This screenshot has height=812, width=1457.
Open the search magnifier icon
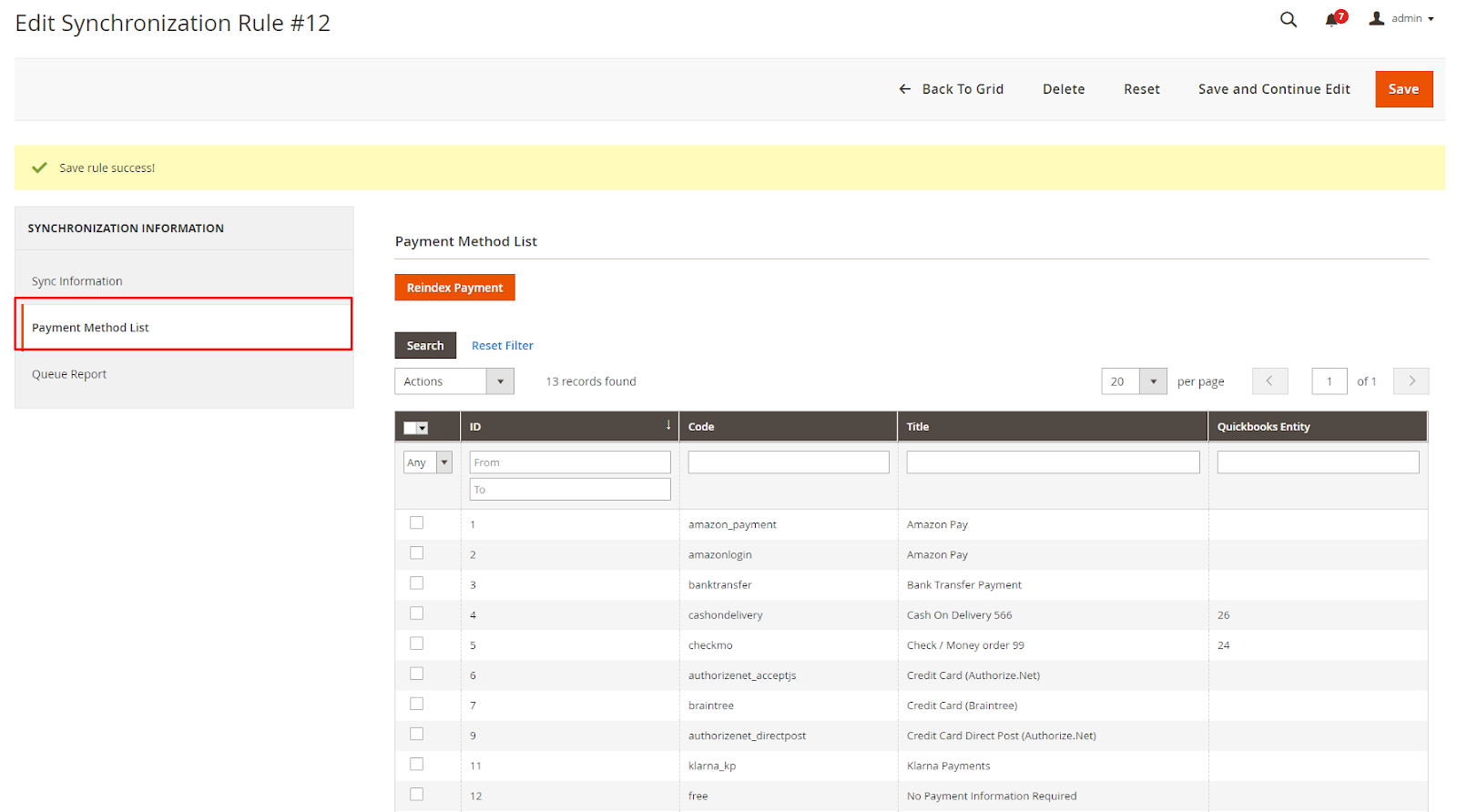point(1288,19)
